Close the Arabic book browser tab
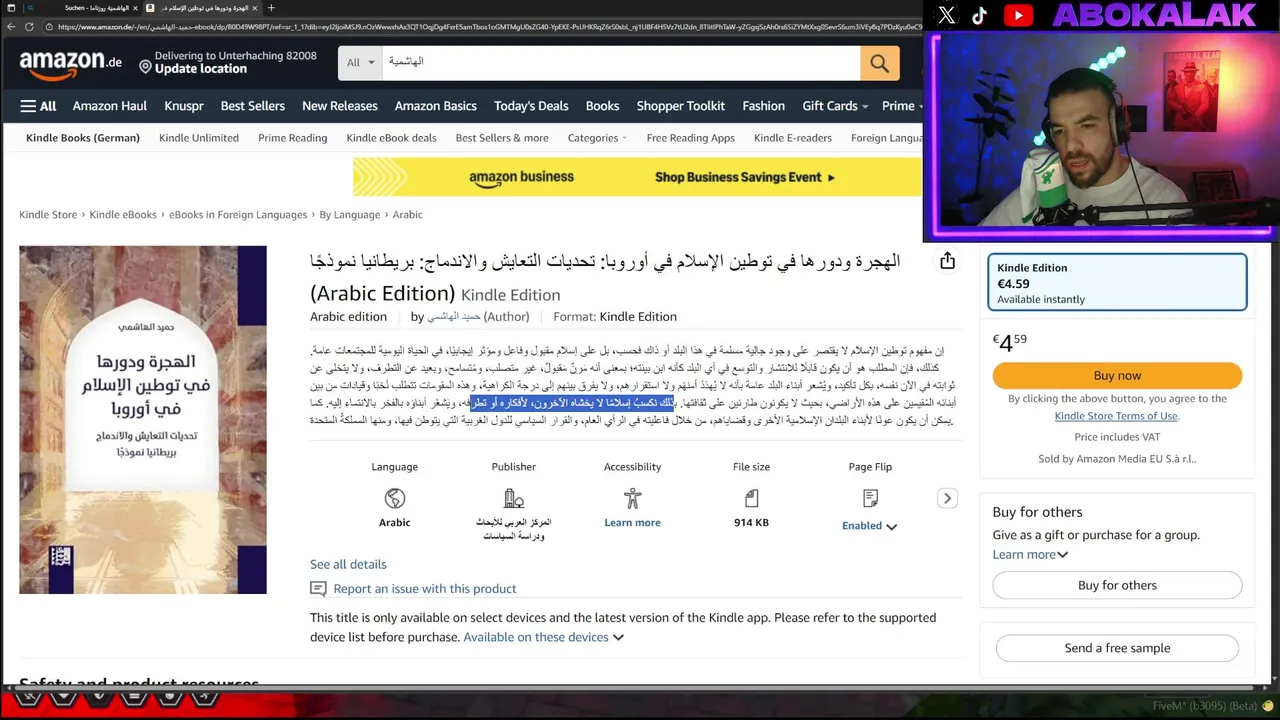1280x720 pixels. point(257,8)
